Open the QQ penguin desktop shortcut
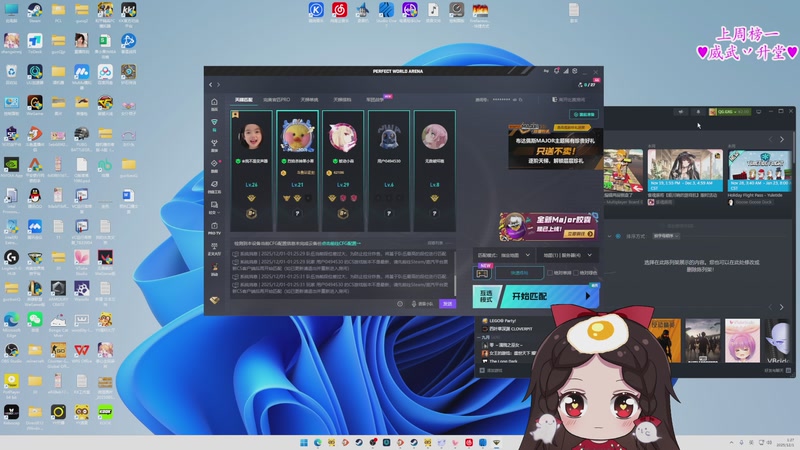The image size is (800, 450). [x=35, y=198]
